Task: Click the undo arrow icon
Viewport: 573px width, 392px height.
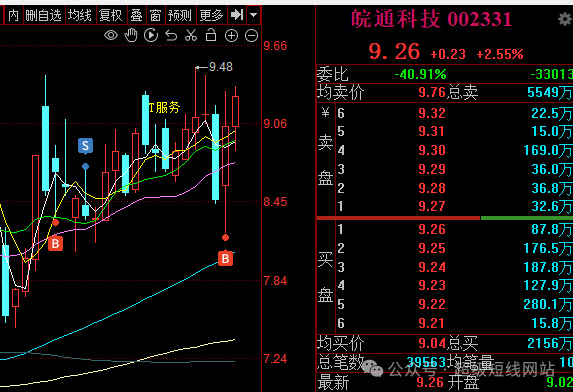Action: (171, 36)
